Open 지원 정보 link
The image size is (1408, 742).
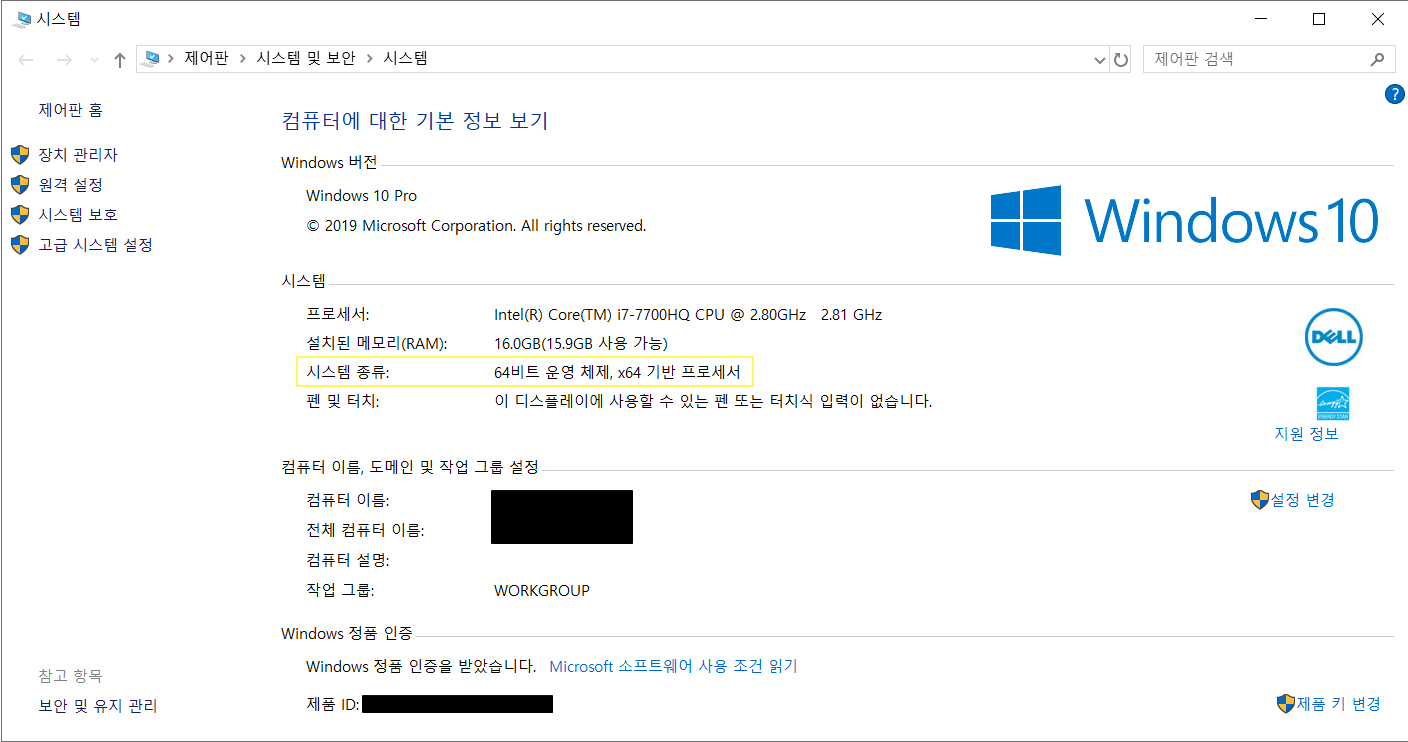click(1306, 434)
